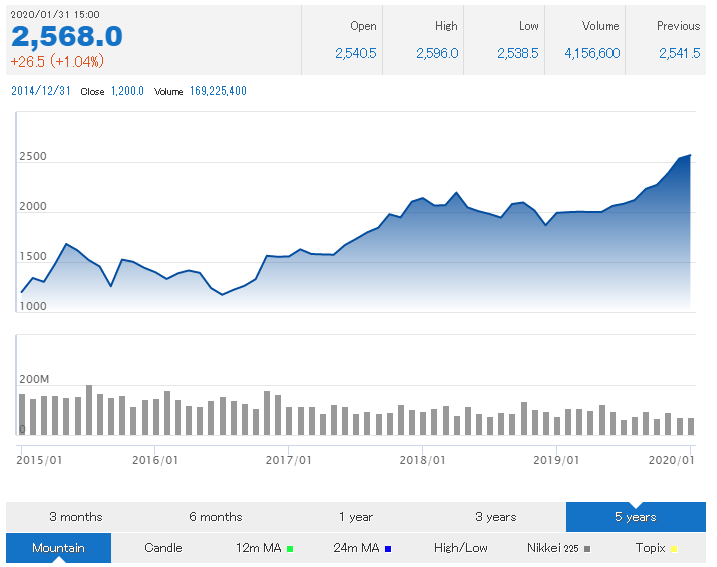717x567 pixels.
Task: Toggle the 24m MA moving average overlay
Action: click(x=356, y=548)
